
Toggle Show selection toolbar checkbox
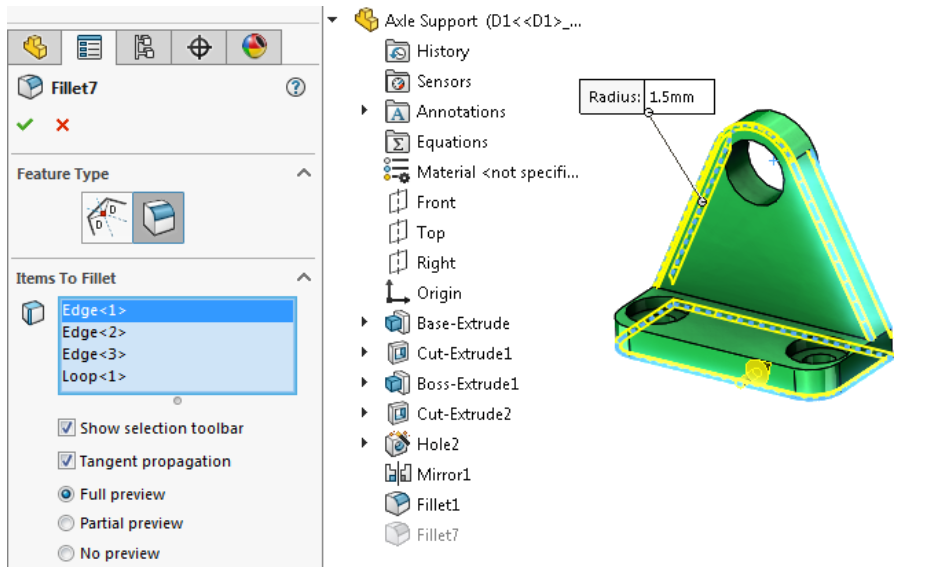click(x=67, y=428)
